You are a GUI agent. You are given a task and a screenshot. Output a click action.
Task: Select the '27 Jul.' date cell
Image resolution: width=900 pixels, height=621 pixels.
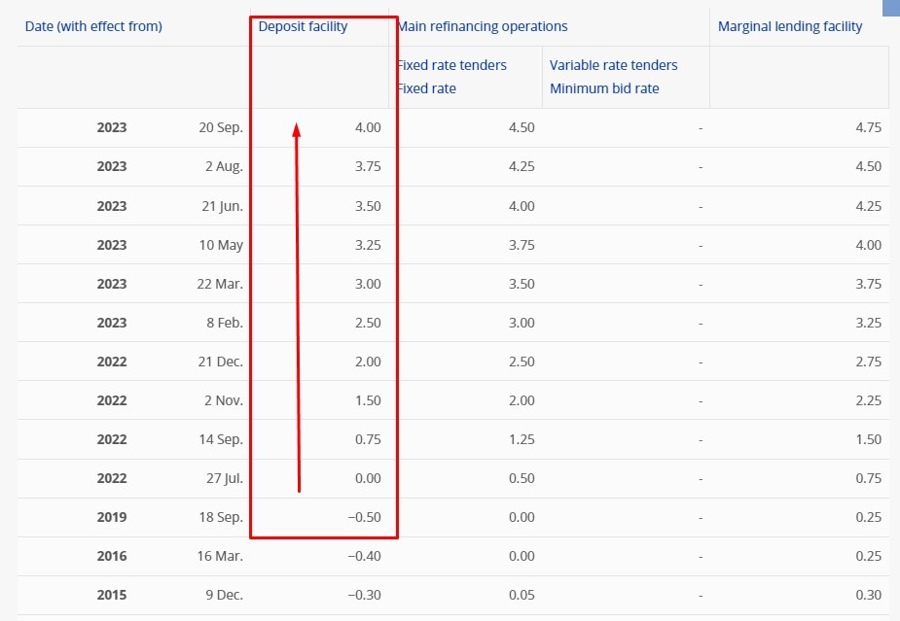click(224, 479)
